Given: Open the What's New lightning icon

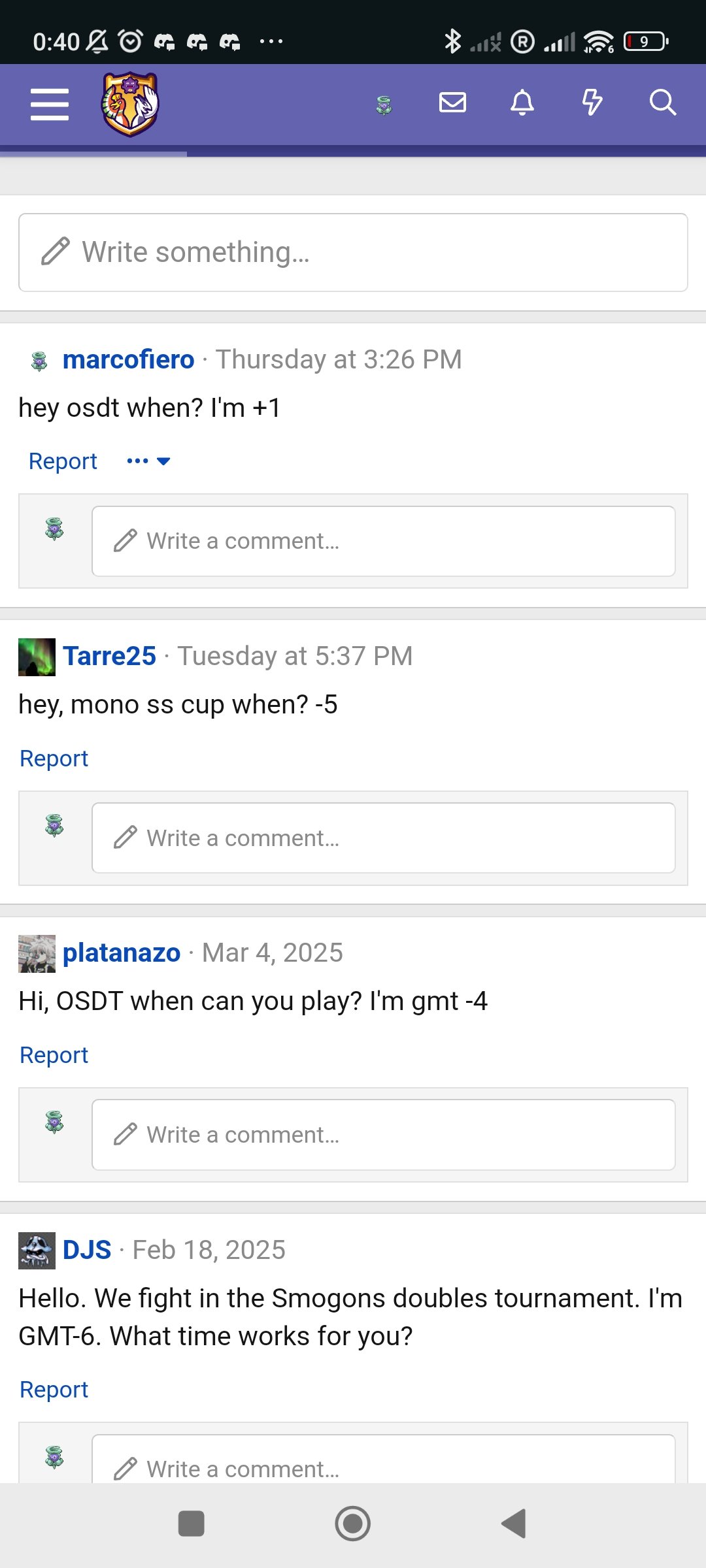Looking at the screenshot, I should coord(592,103).
